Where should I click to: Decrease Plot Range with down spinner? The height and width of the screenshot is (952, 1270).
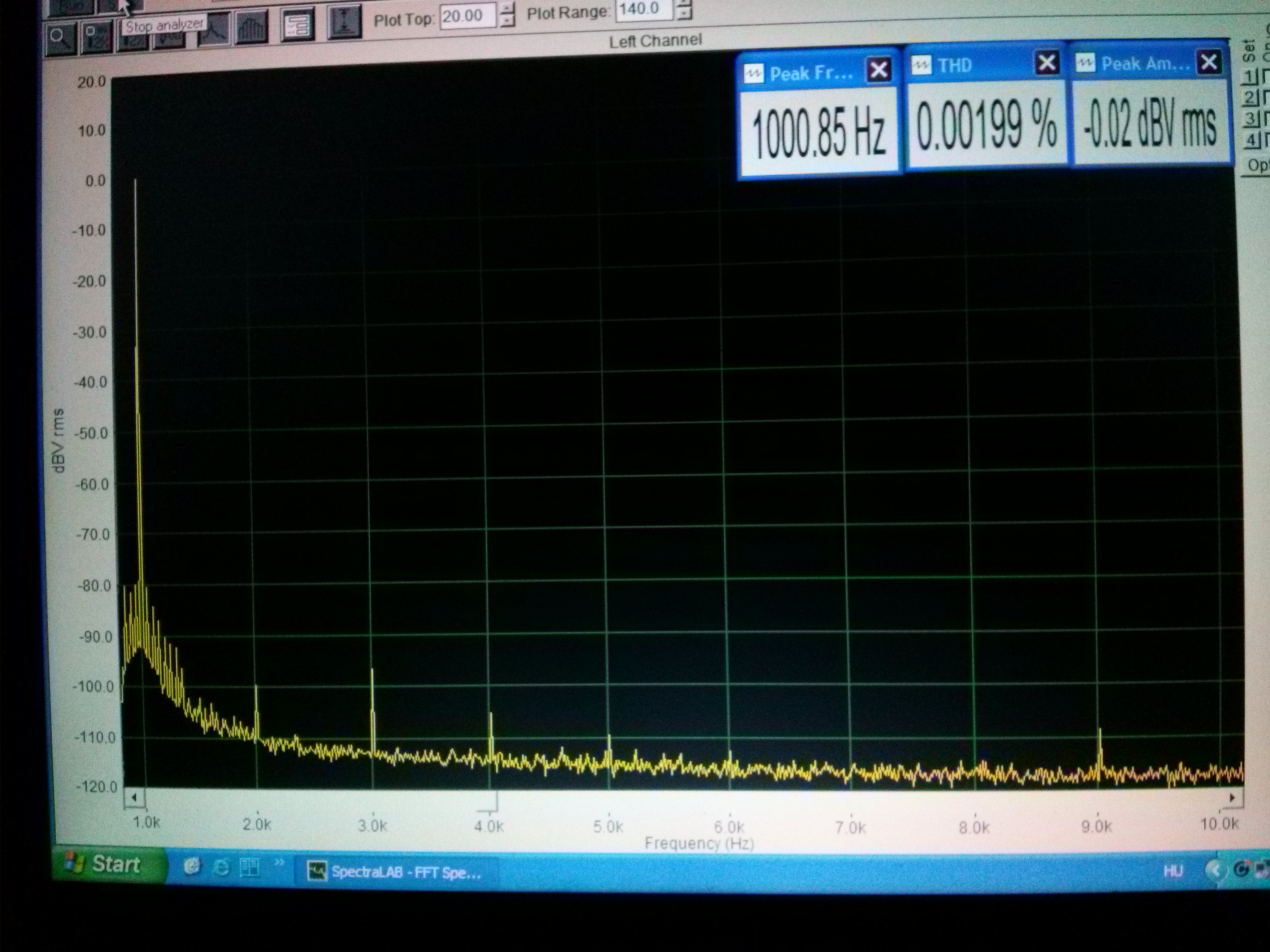pos(685,14)
